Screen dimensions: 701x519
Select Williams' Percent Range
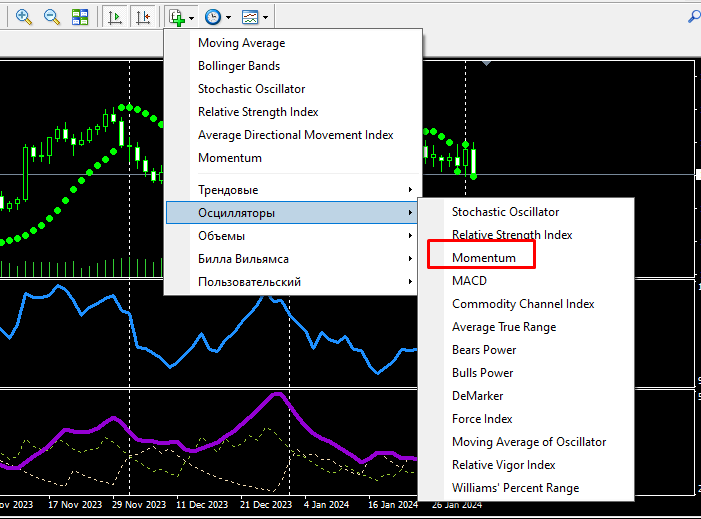point(526,488)
